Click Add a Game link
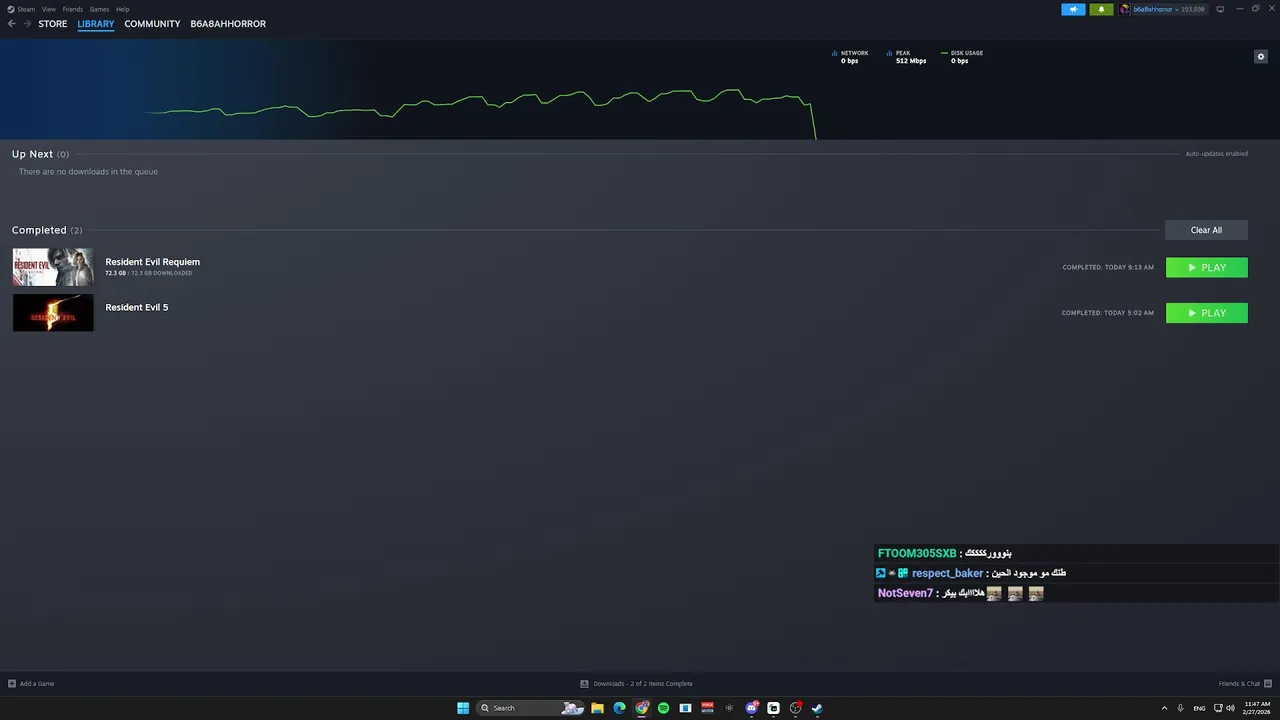This screenshot has width=1280, height=720. pos(37,684)
